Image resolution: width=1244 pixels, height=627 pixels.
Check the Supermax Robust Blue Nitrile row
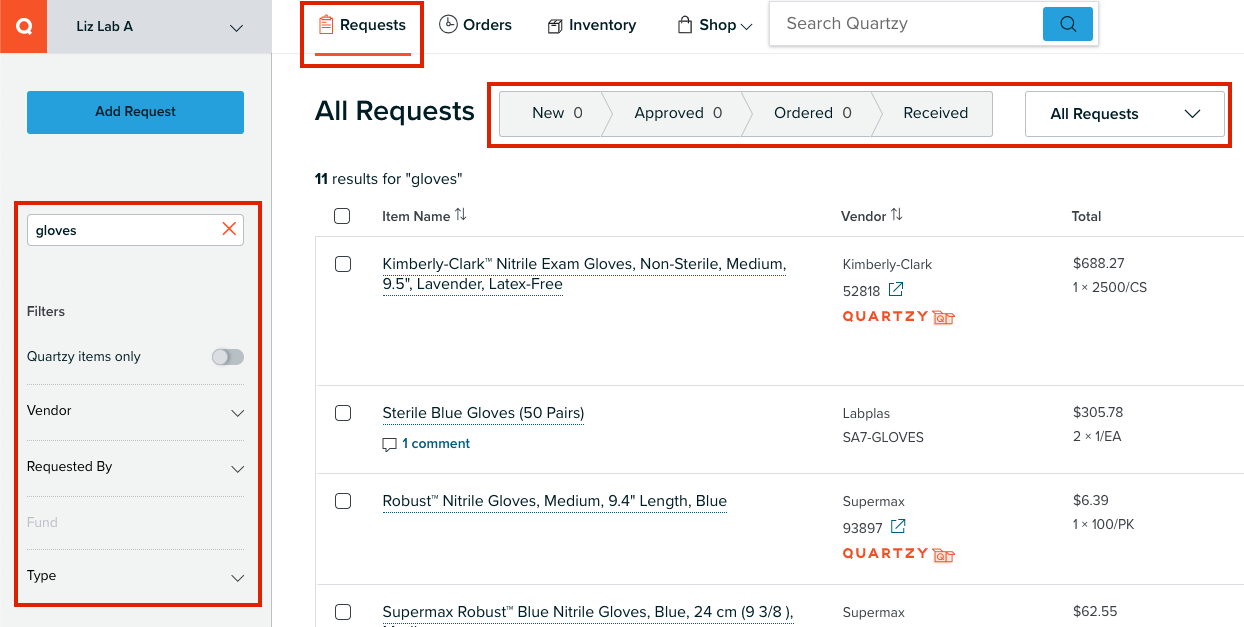pos(342,612)
